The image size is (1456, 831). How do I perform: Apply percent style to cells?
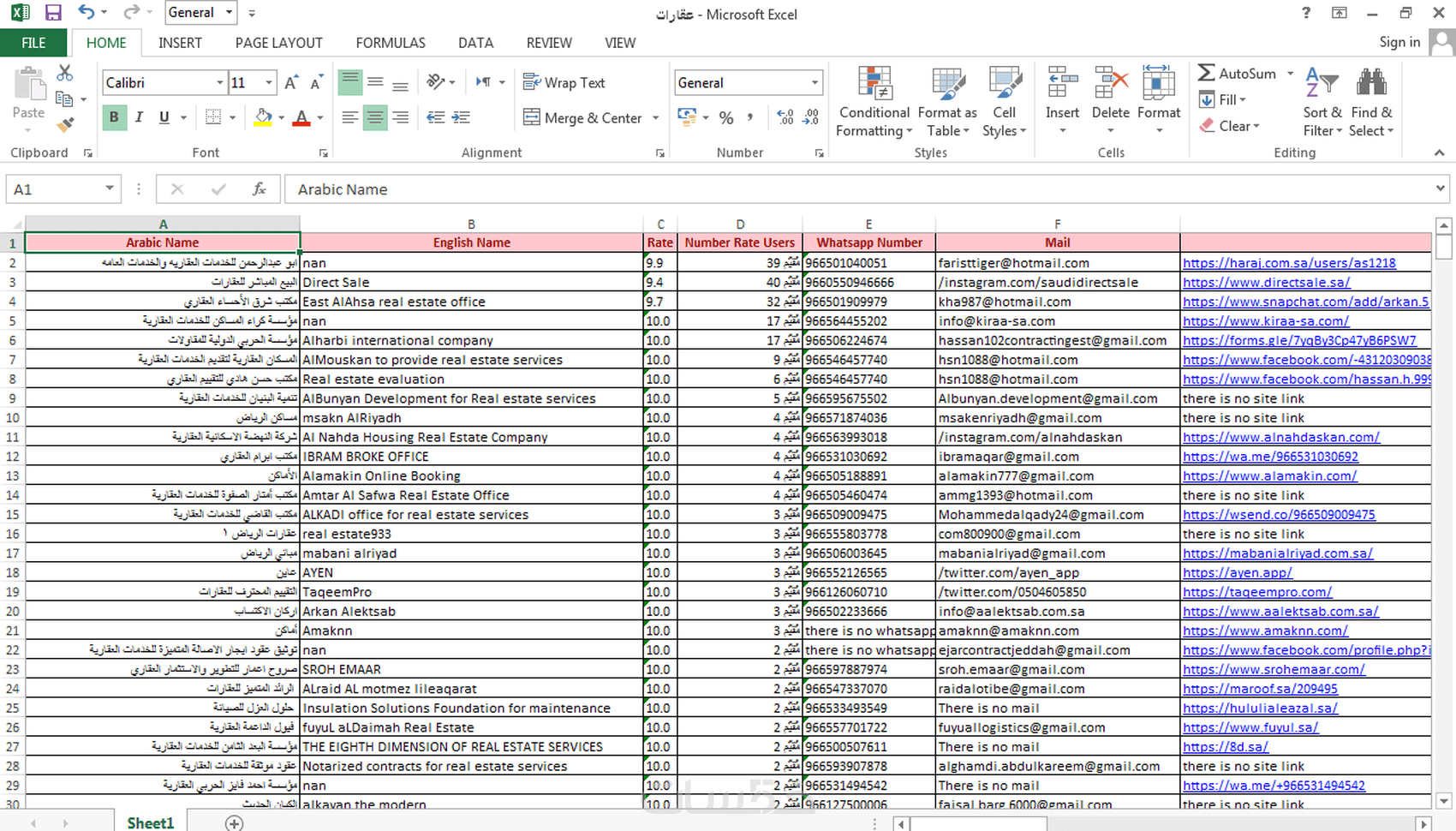(x=726, y=117)
